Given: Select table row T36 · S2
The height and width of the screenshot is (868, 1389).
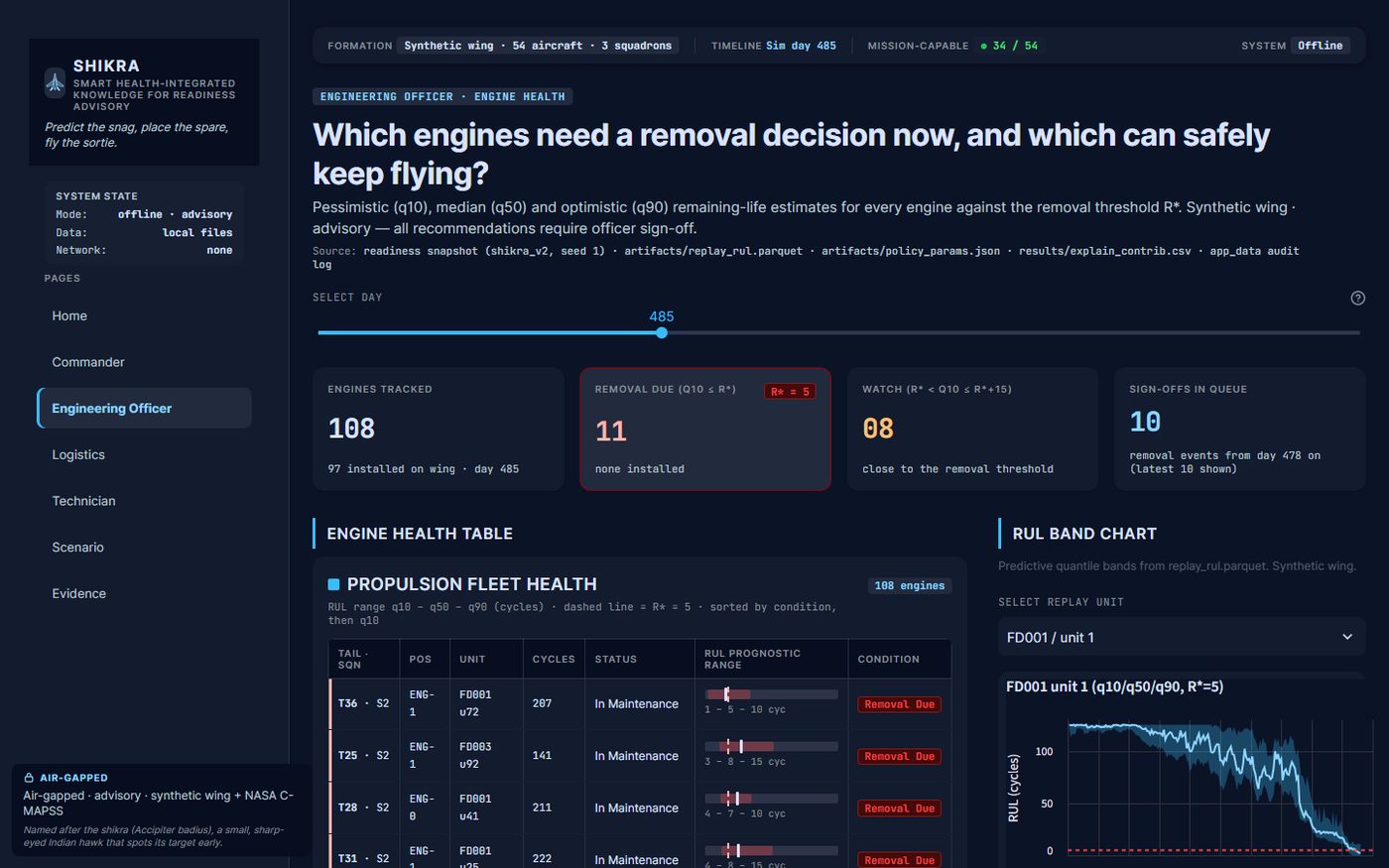Looking at the screenshot, I should click(640, 703).
